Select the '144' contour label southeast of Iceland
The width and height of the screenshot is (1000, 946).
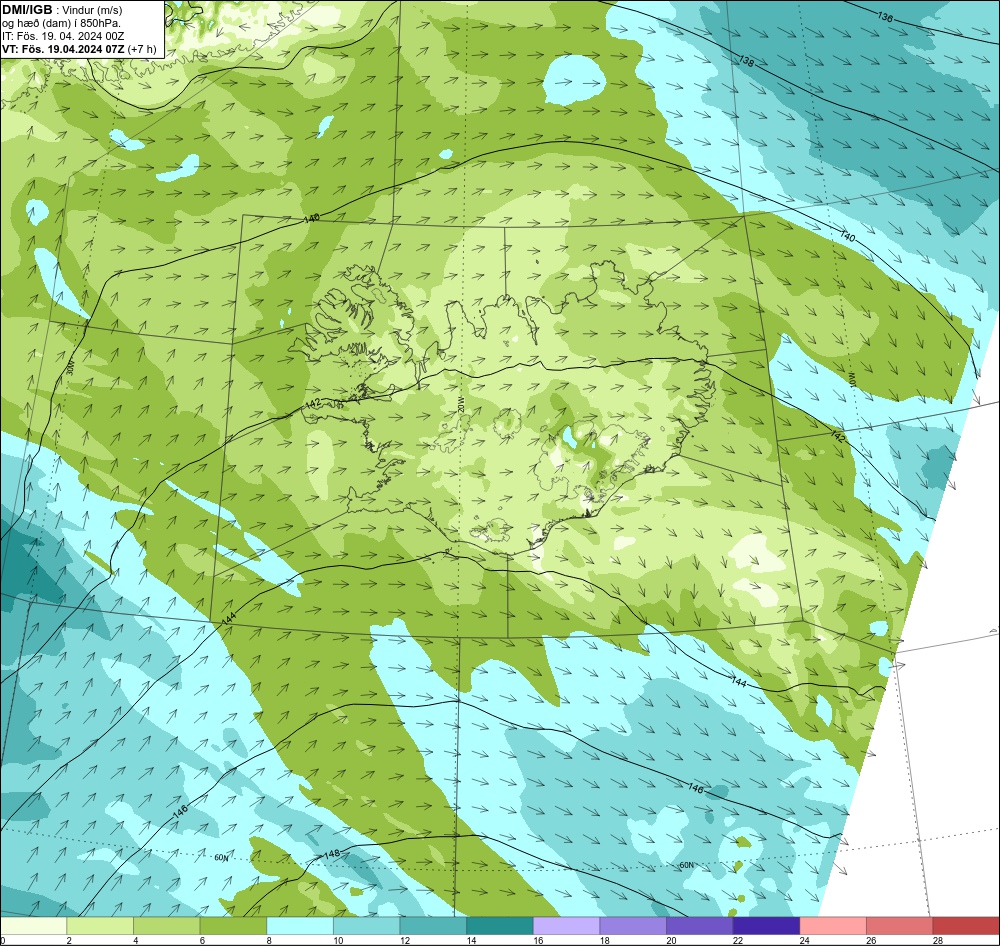pos(738,682)
